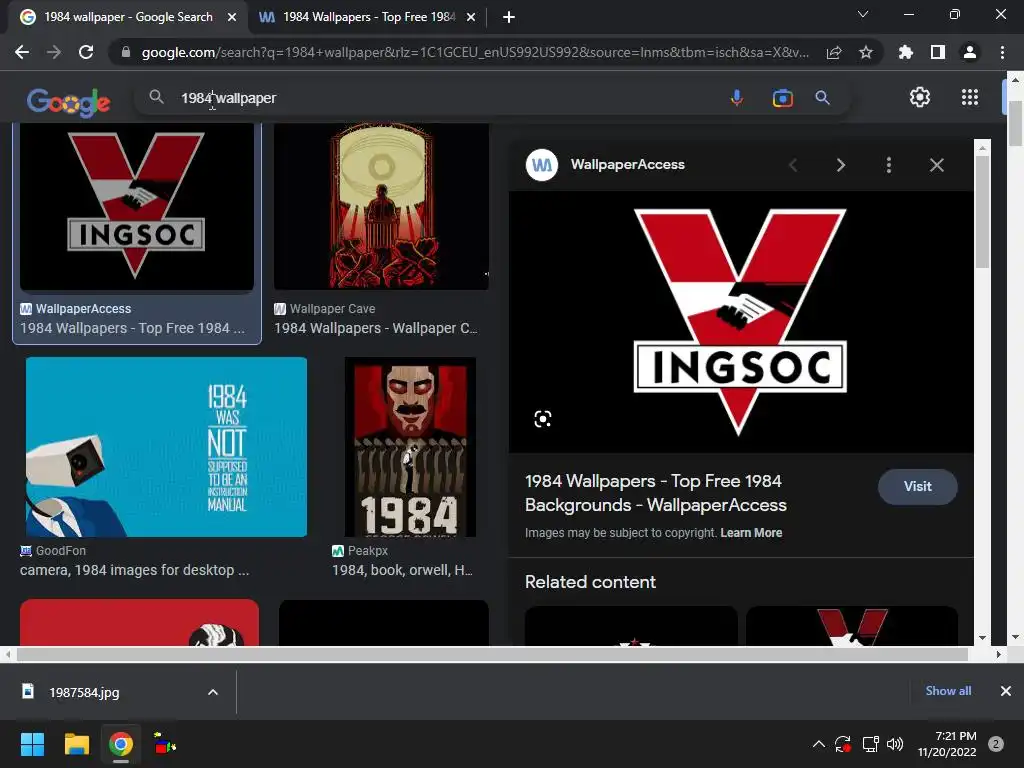Screen dimensions: 1024x768
Task: Open File Explorer from taskbar
Action: pyautogui.click(x=76, y=744)
